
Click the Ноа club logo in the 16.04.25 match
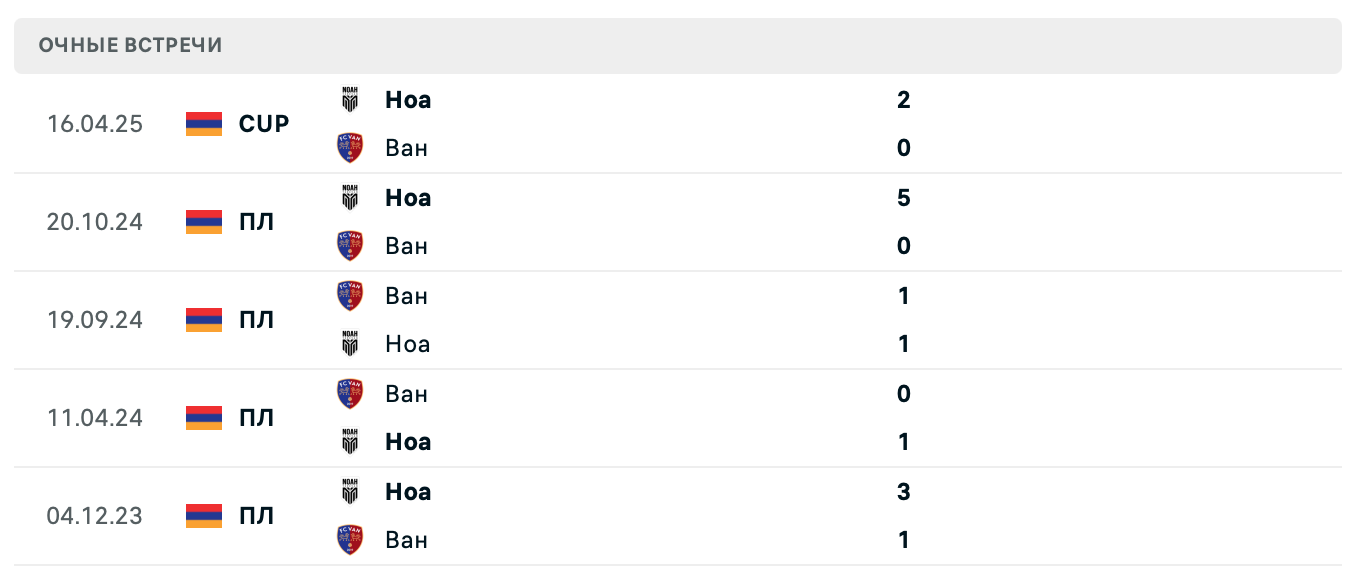(x=350, y=100)
